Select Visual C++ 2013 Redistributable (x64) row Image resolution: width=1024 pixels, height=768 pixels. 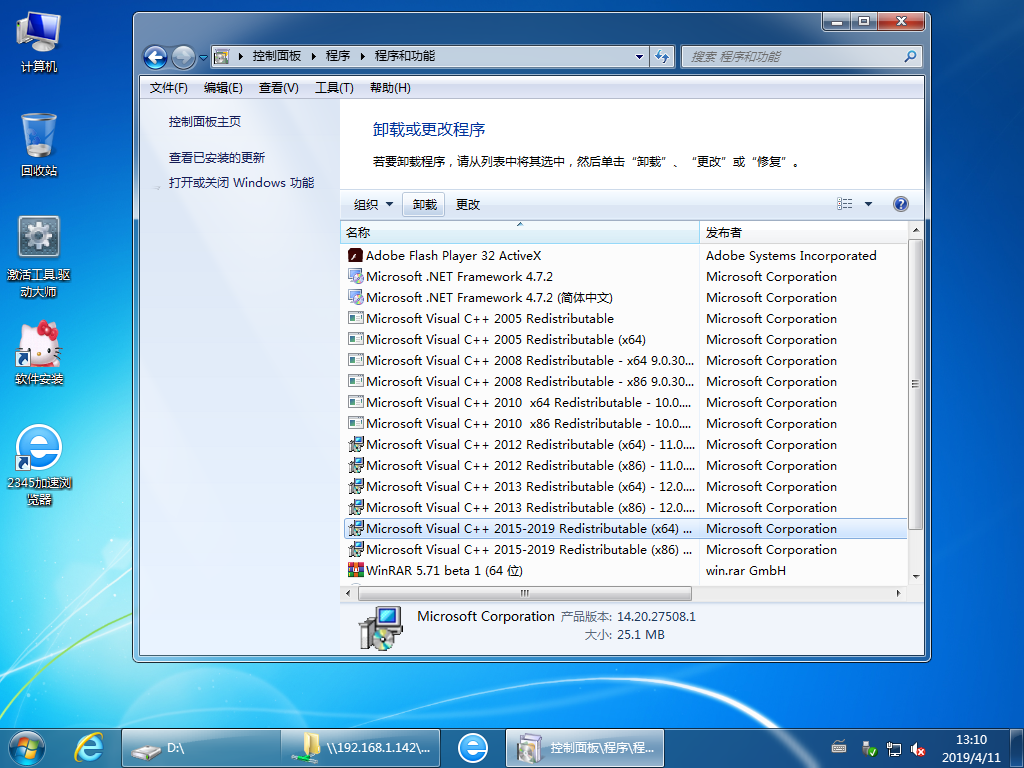pyautogui.click(x=625, y=486)
